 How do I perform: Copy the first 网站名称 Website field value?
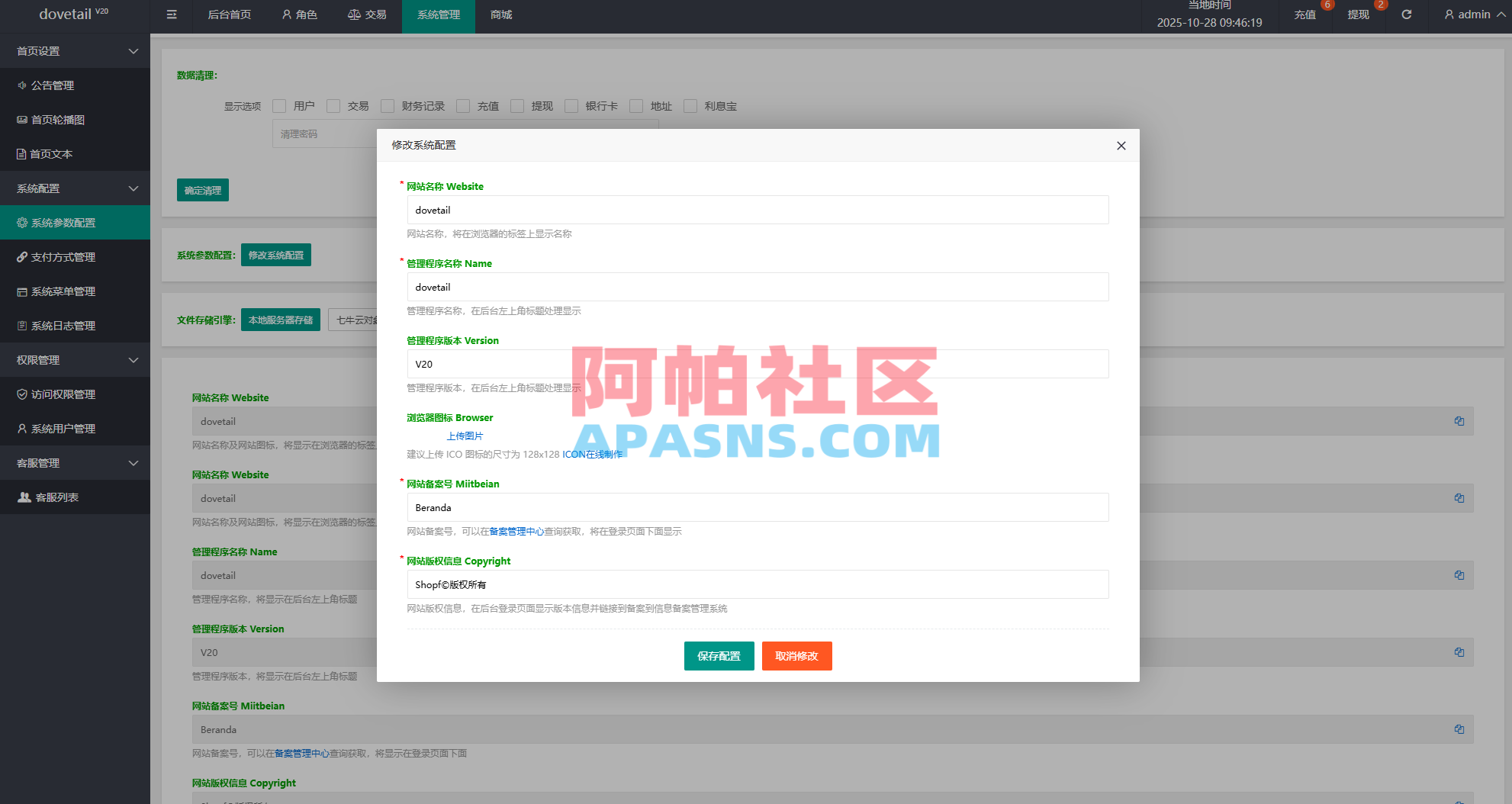[x=1459, y=421]
